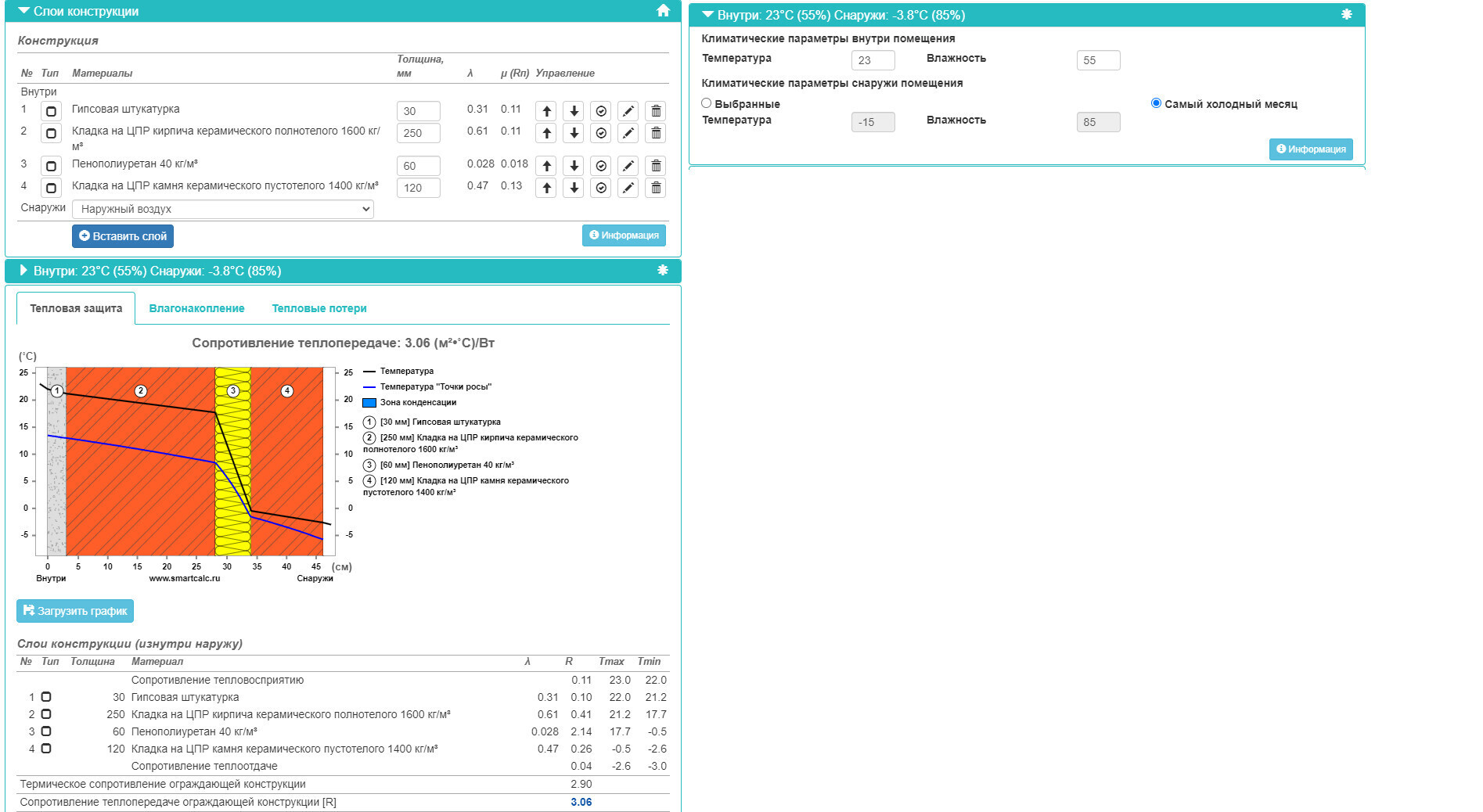This screenshot has height=812, width=1483.
Task: Click the 3.06 total resistance value
Action: [x=581, y=802]
